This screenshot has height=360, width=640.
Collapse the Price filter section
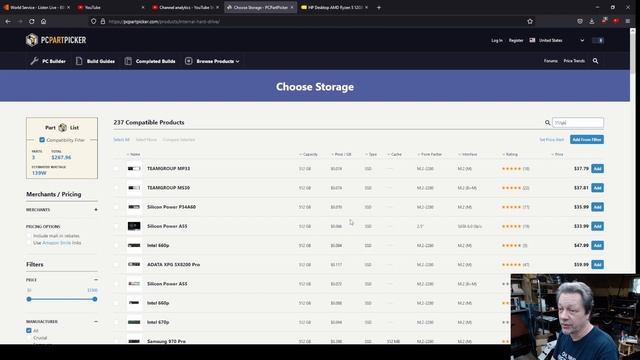click(x=96, y=280)
